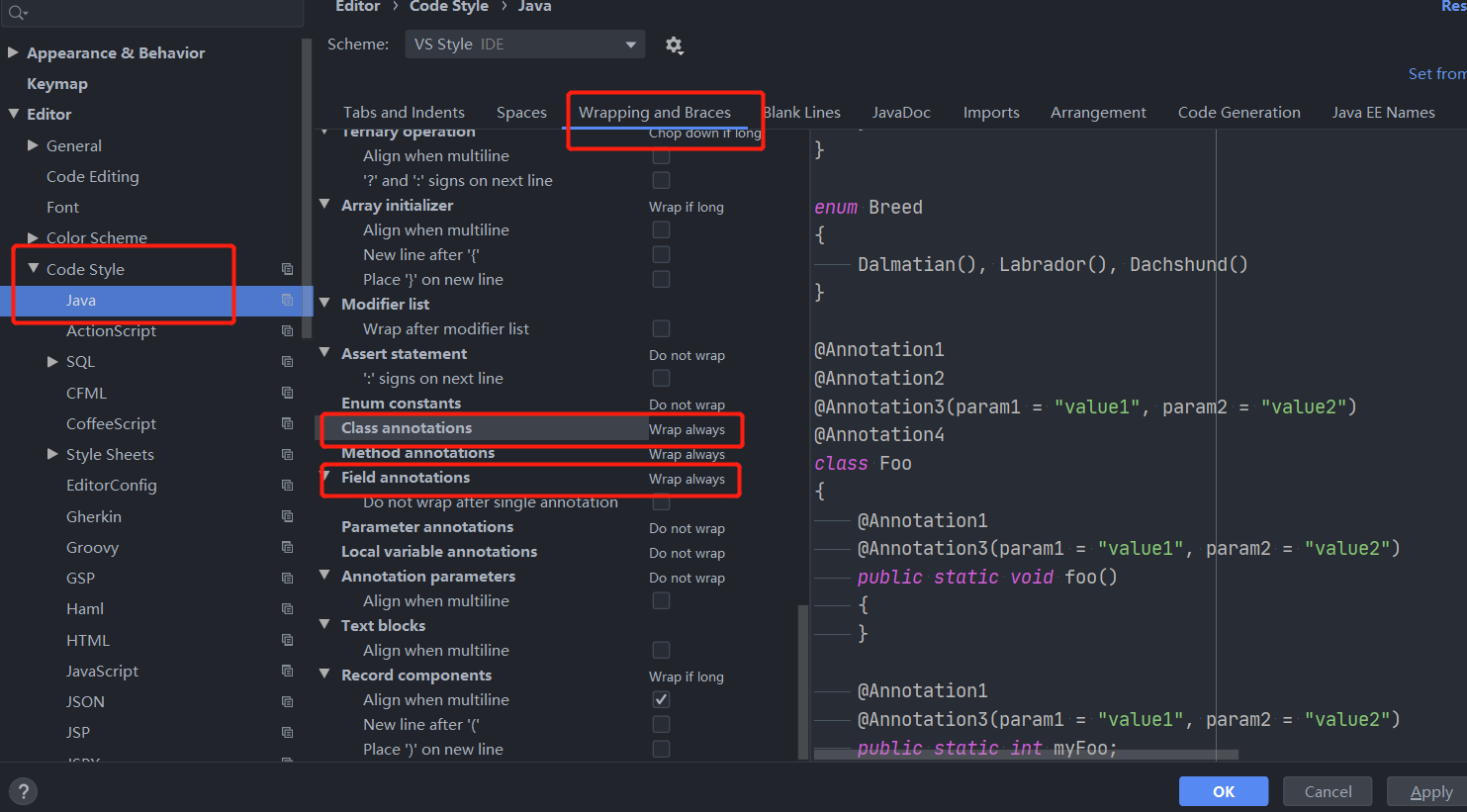The height and width of the screenshot is (812, 1467).
Task: Click the Cancel button
Action: tap(1328, 791)
